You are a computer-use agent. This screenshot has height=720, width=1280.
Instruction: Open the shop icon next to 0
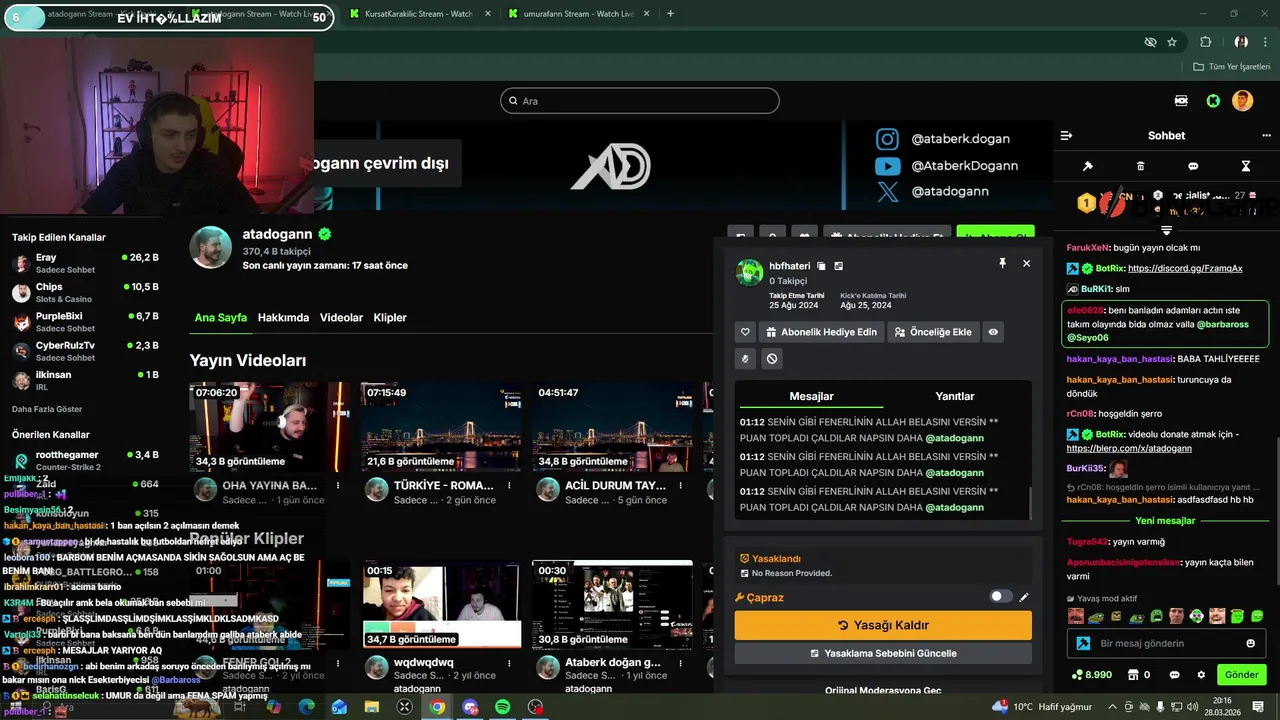tap(1133, 675)
